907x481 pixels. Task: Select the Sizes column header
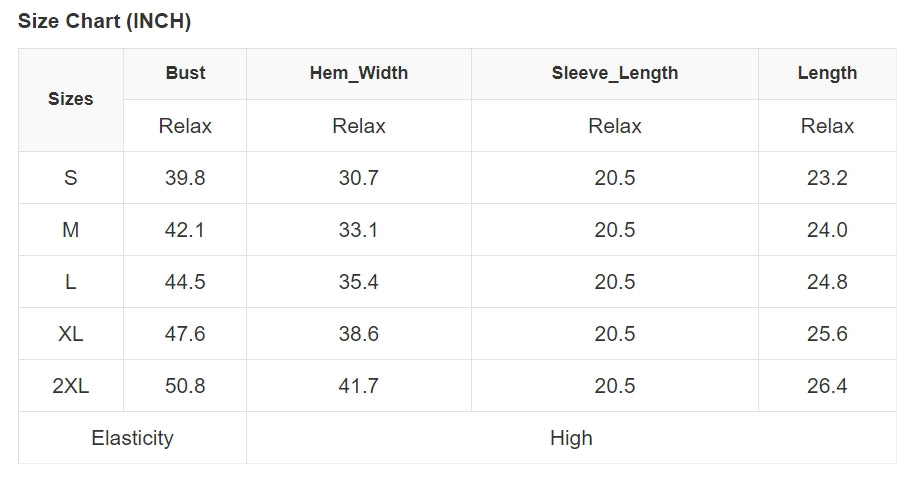coord(70,99)
